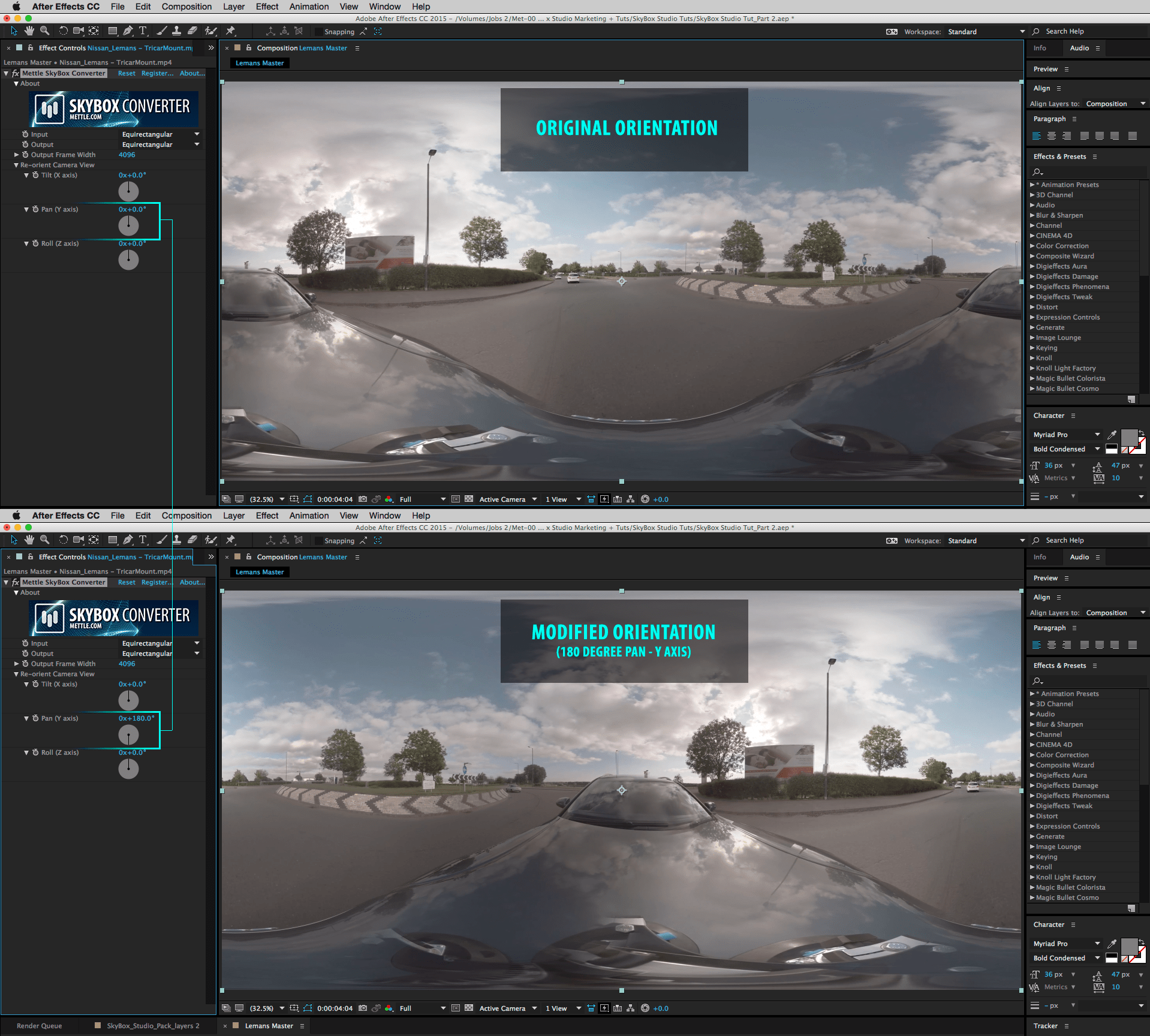Open the timeline from the Modified Orientation viewer footer
The width and height of the screenshot is (1150, 1036).
pyautogui.click(x=618, y=1008)
